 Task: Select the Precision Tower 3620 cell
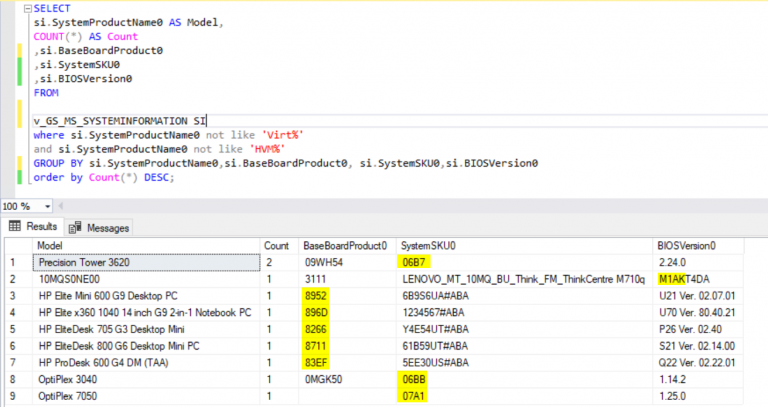pos(146,263)
